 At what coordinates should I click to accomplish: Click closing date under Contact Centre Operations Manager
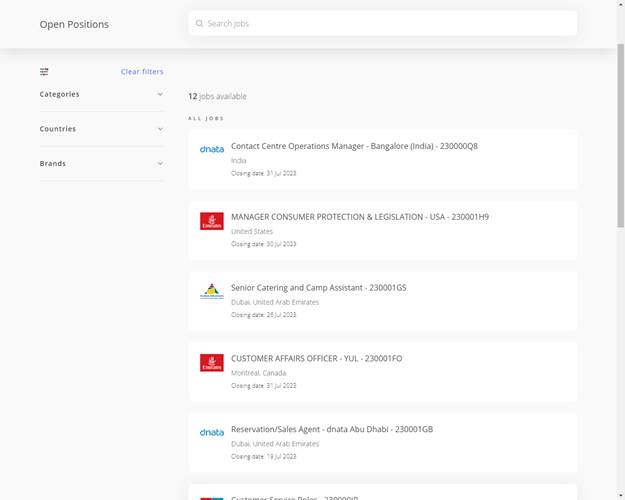[x=263, y=173]
